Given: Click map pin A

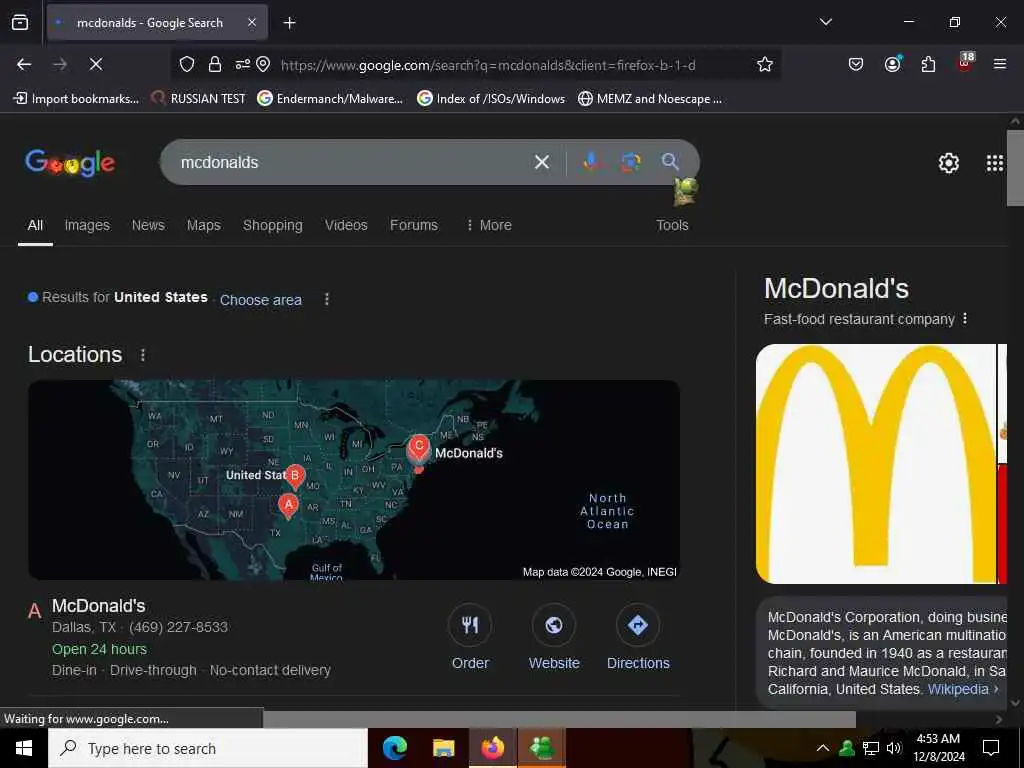Looking at the screenshot, I should [288, 506].
